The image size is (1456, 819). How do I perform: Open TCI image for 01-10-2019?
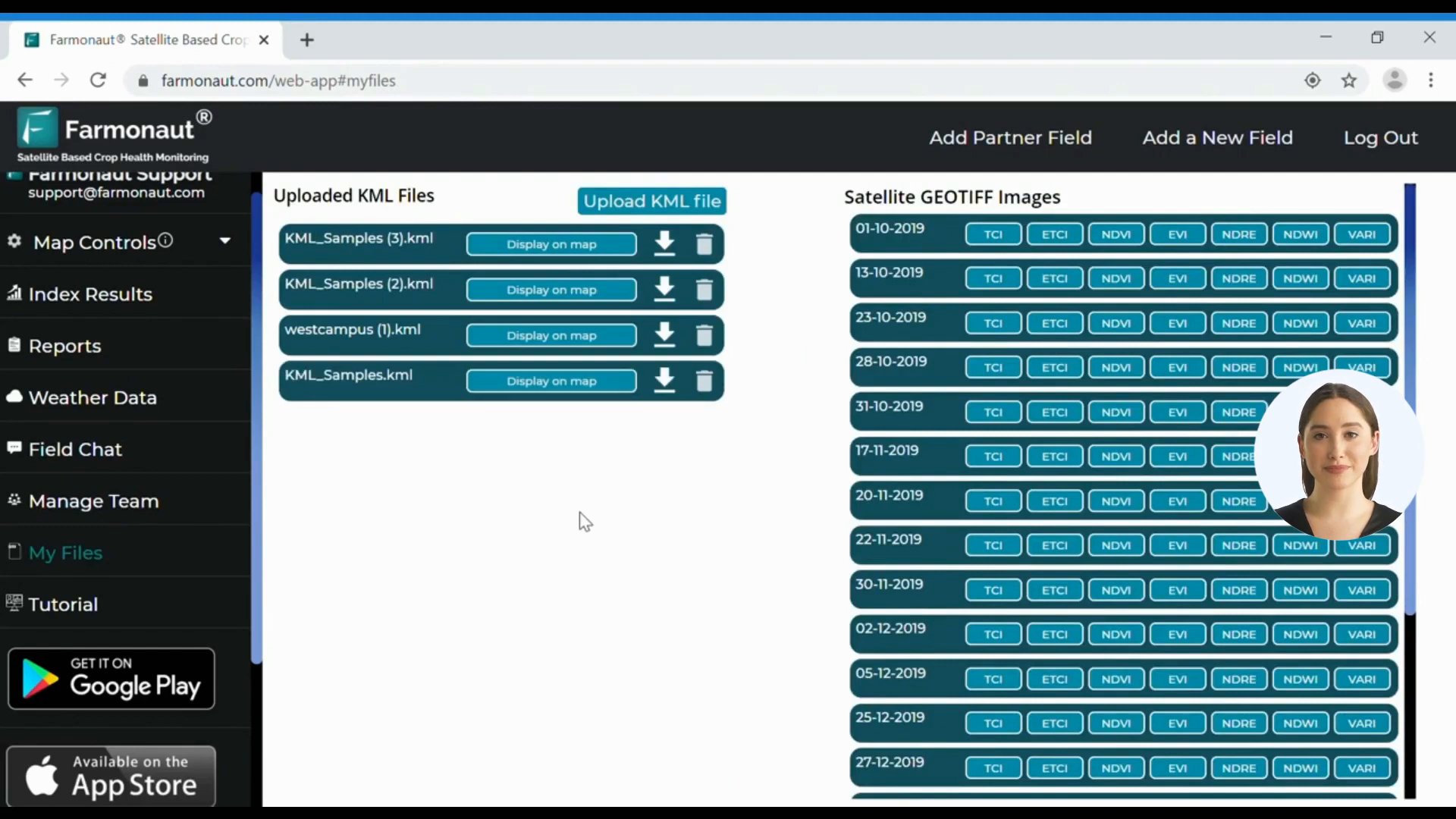point(993,234)
